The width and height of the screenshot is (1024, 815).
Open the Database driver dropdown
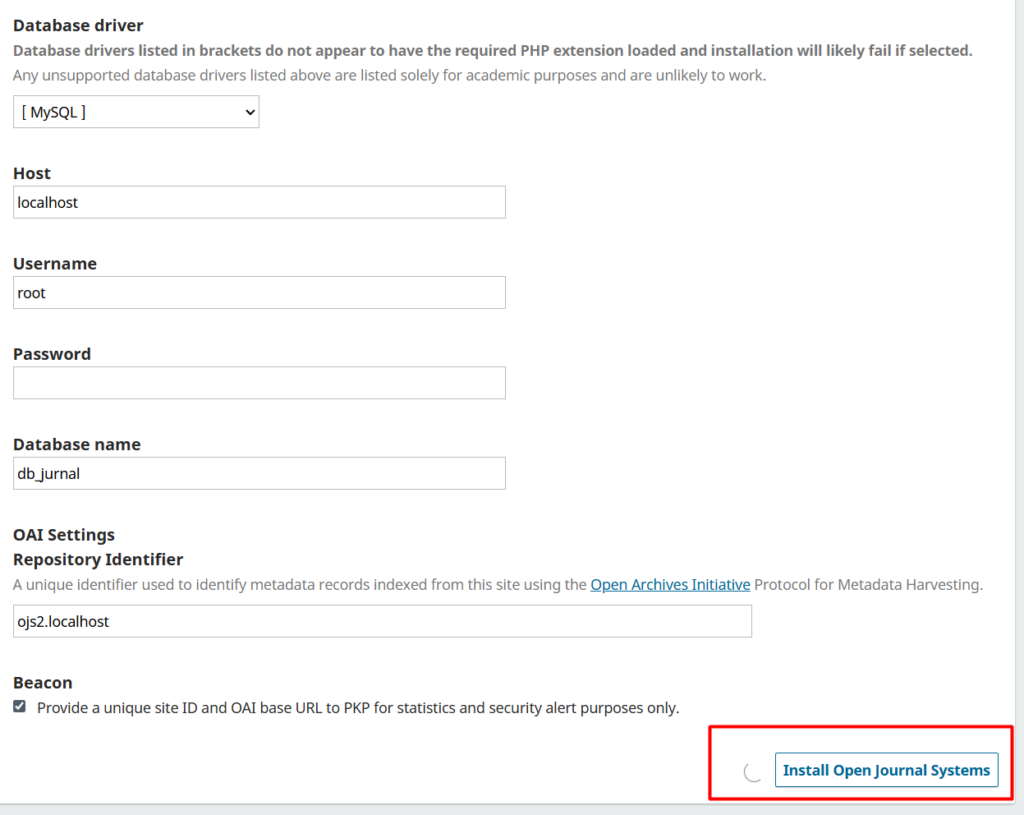tap(135, 111)
